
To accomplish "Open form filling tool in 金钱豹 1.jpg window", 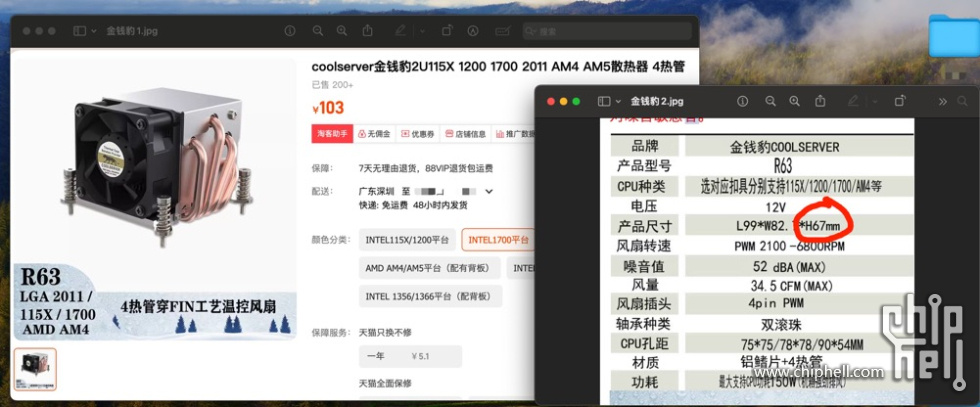I will coord(502,31).
